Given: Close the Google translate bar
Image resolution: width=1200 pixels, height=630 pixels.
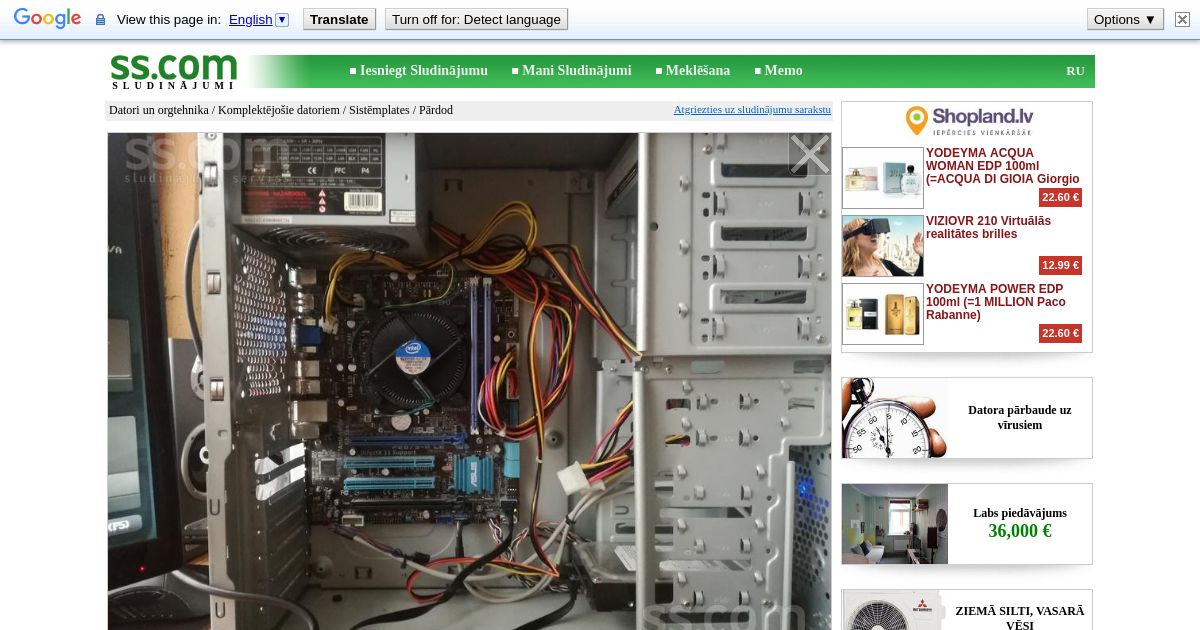Looking at the screenshot, I should [1182, 19].
